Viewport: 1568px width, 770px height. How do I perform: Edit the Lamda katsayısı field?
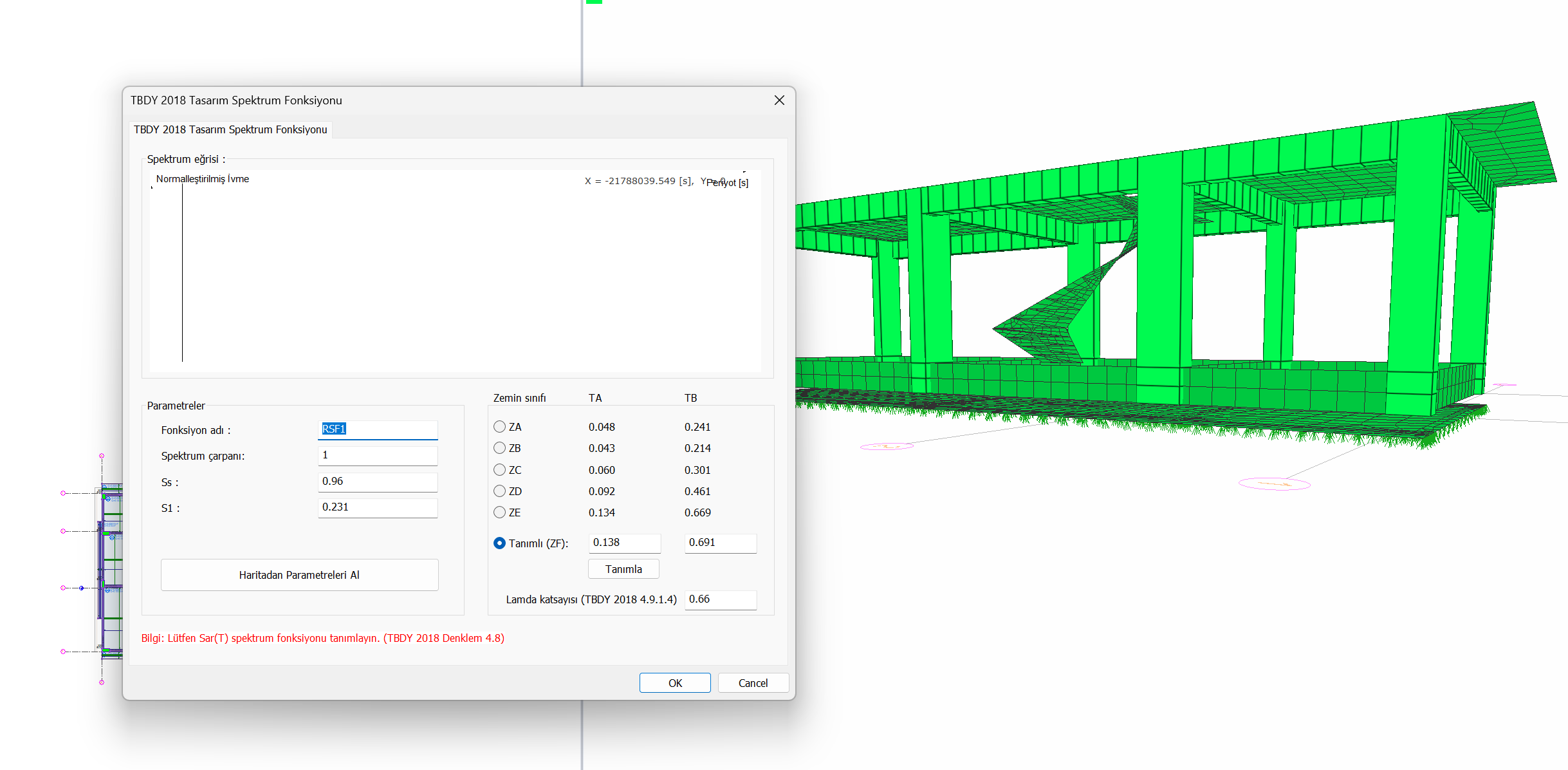(721, 599)
